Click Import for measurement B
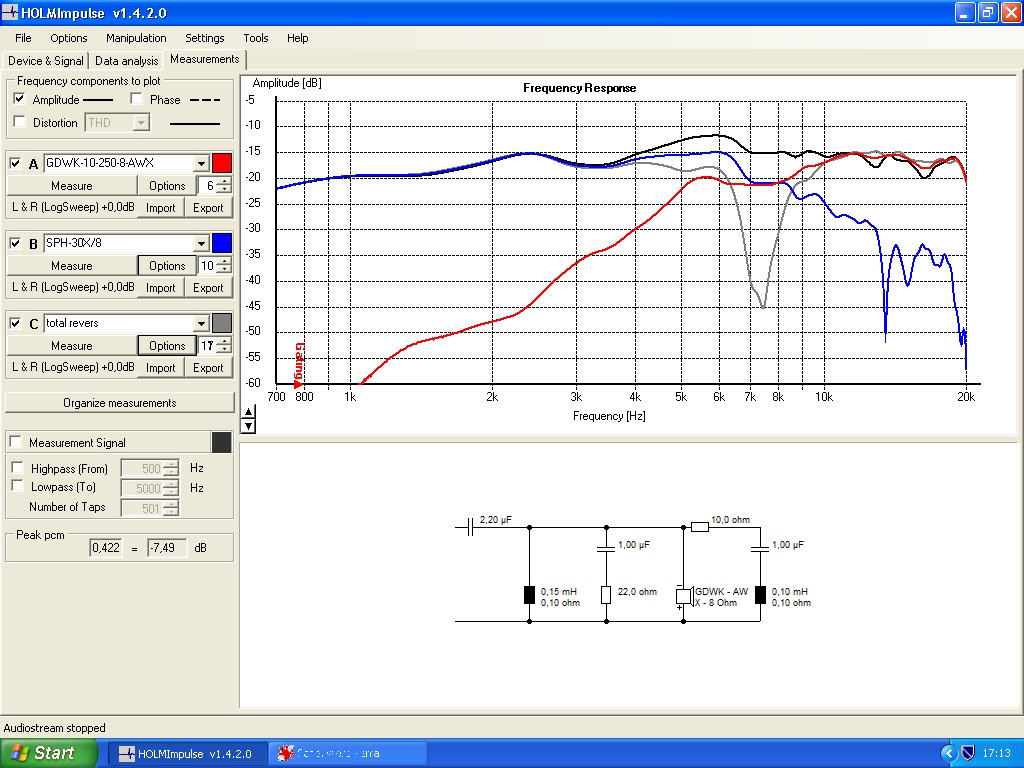1024x768 pixels. [161, 288]
